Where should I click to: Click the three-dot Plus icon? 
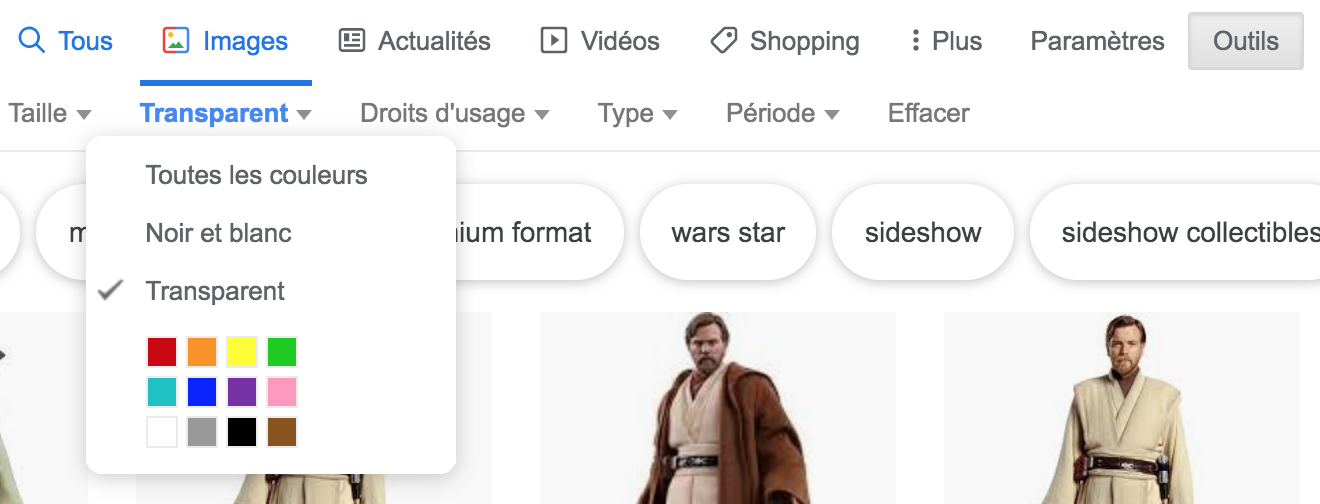(915, 41)
